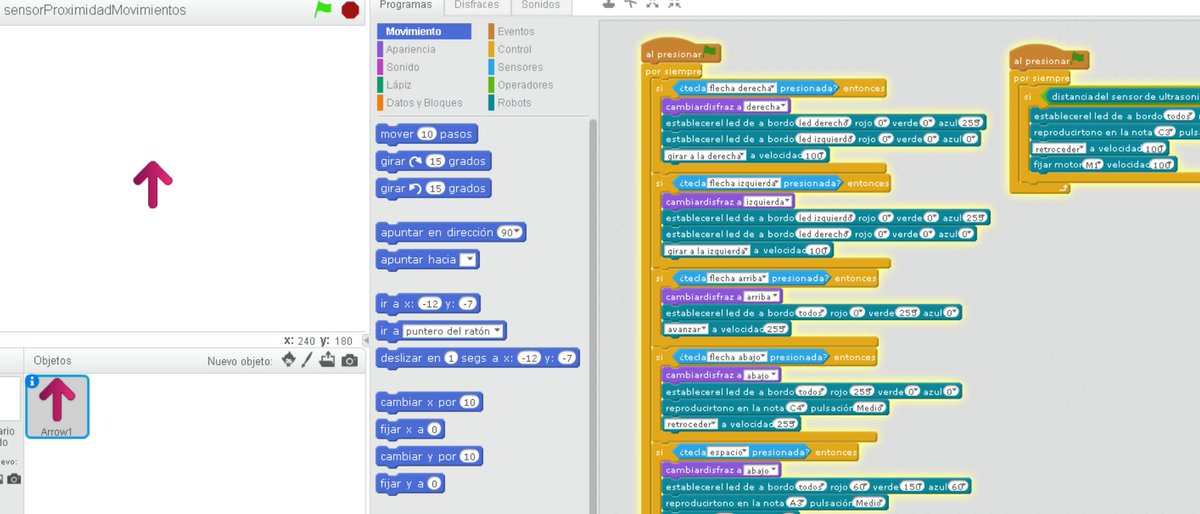Screen dimensions: 1200x514
Task: Upload sprite from file icon
Action: click(327, 360)
